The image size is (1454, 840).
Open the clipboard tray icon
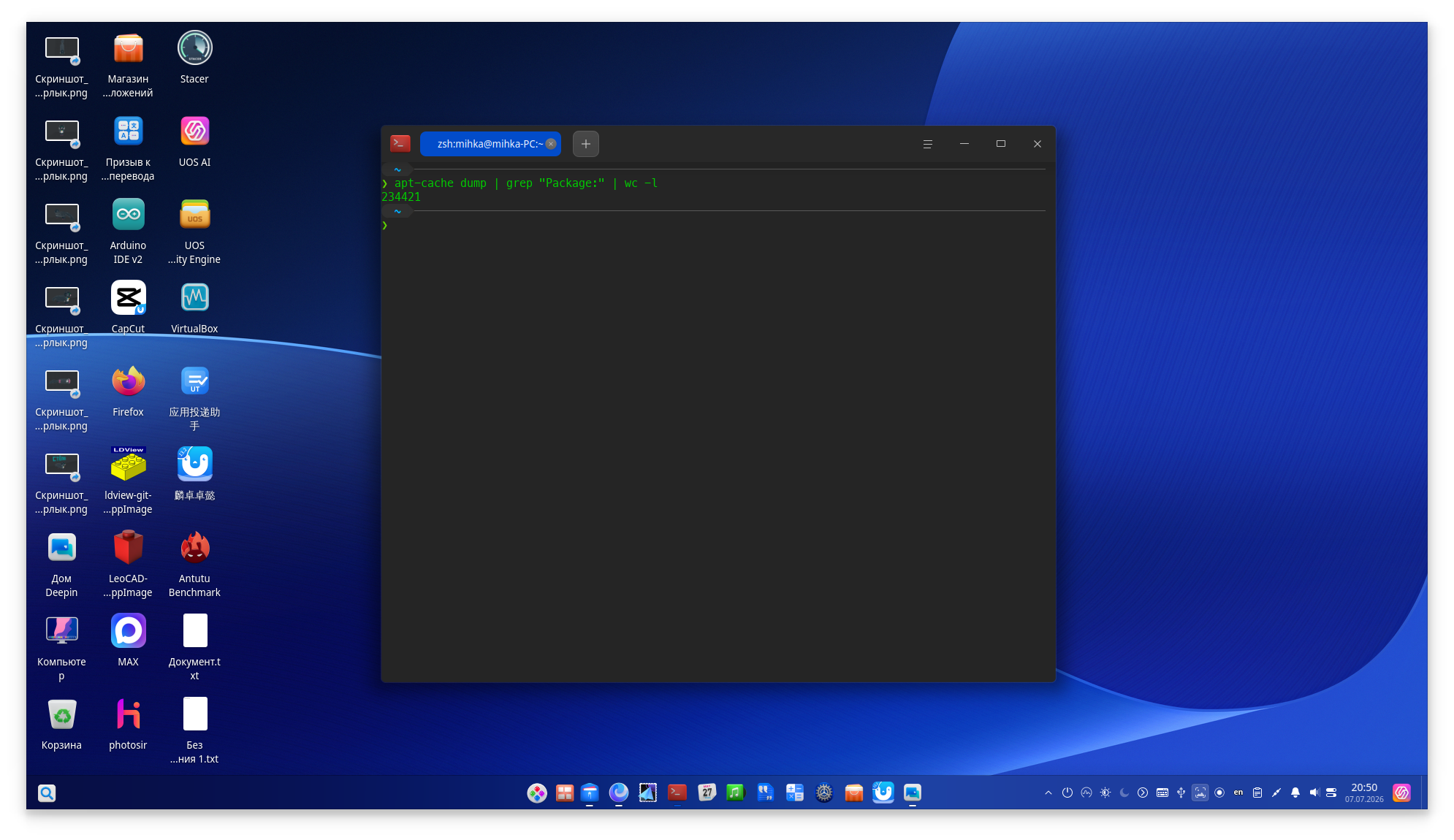click(1257, 793)
